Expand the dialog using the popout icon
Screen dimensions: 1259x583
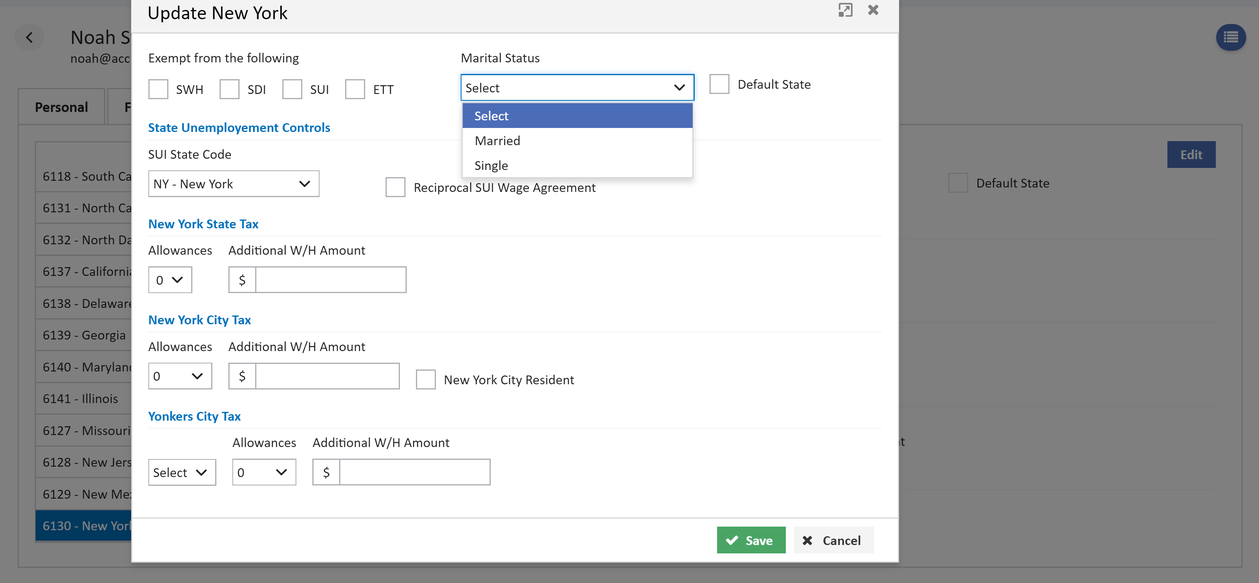[x=845, y=10]
